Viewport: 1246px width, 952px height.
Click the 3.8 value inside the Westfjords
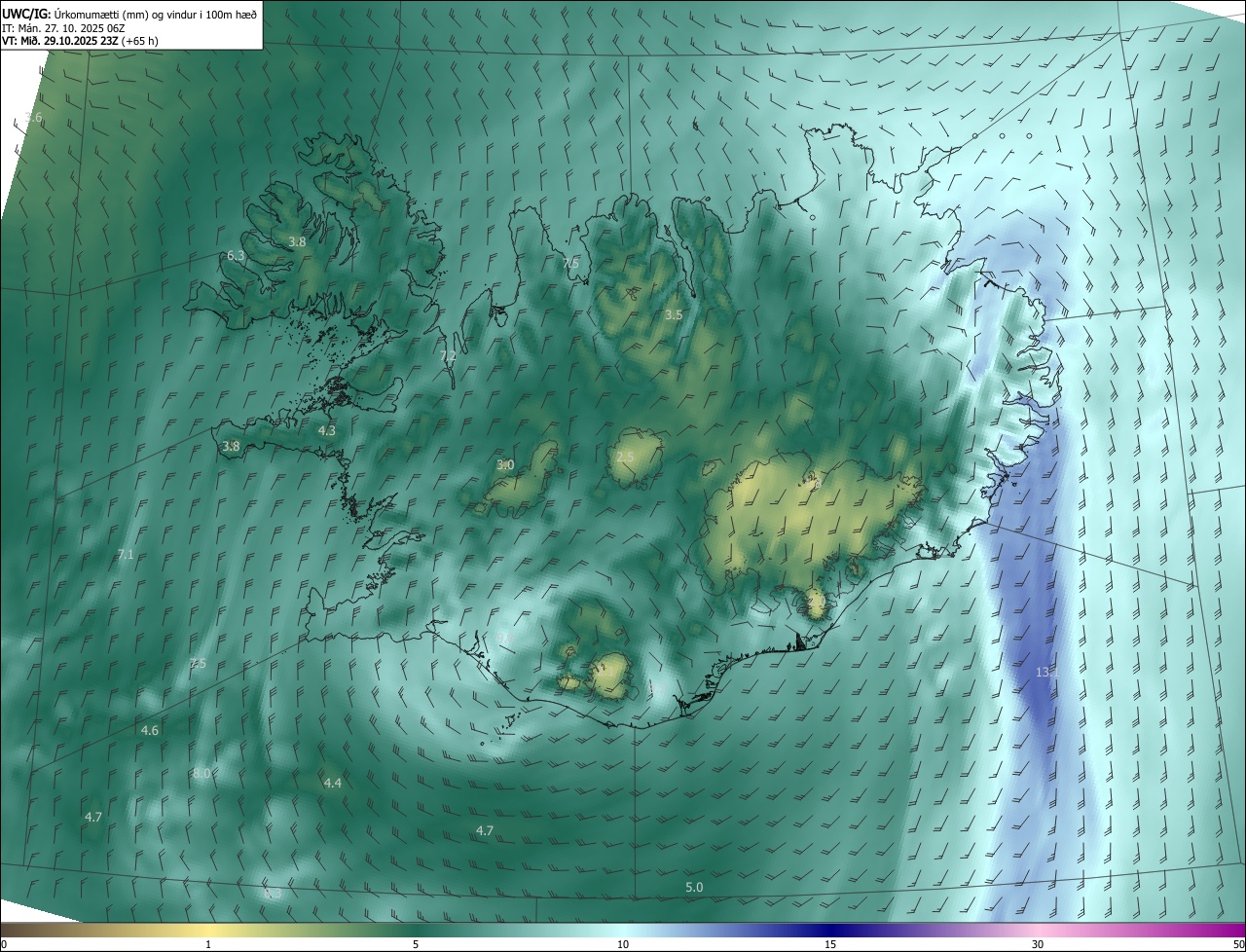point(298,241)
